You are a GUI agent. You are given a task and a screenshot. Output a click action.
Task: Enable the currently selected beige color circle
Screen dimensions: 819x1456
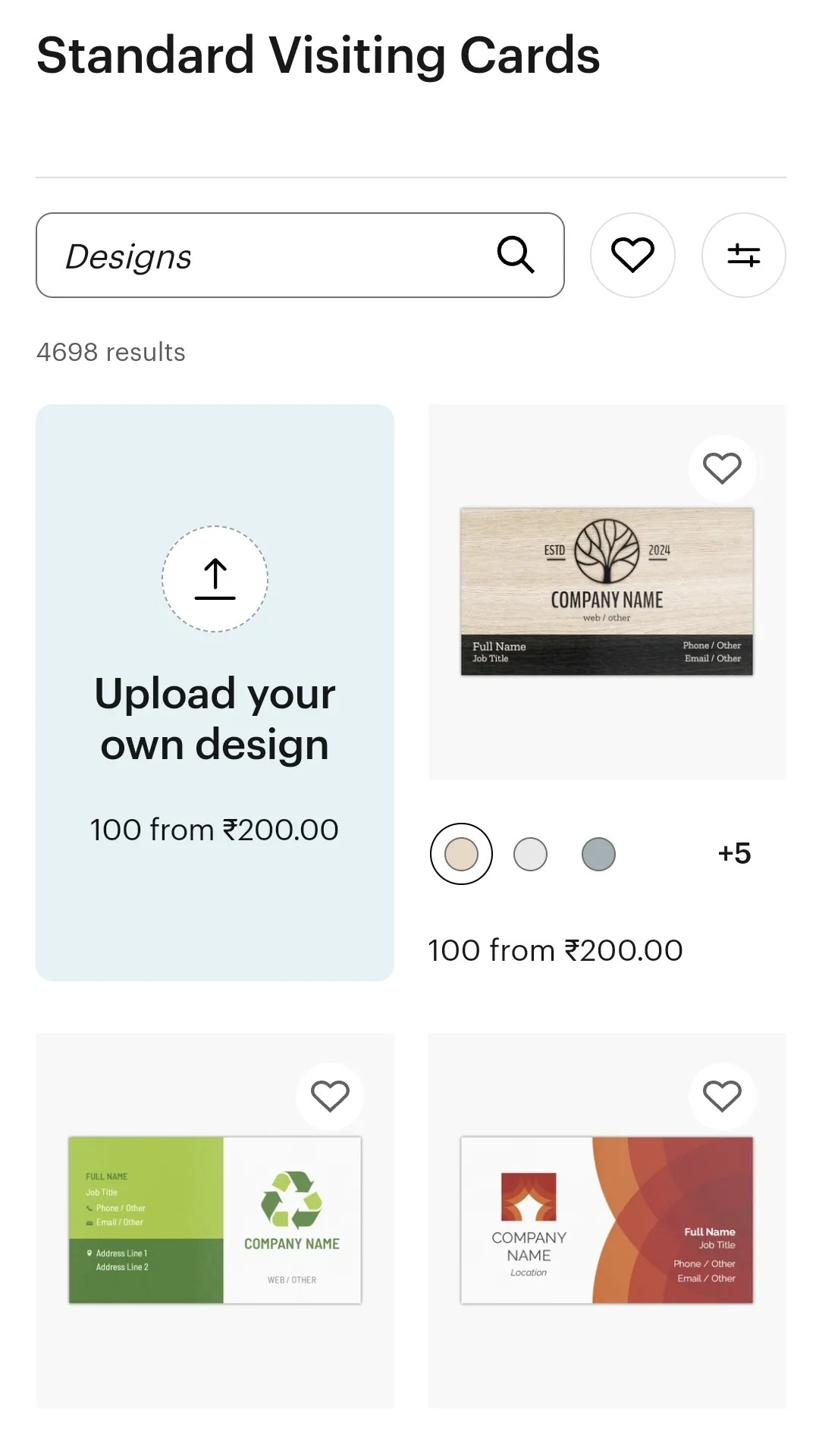click(x=461, y=853)
